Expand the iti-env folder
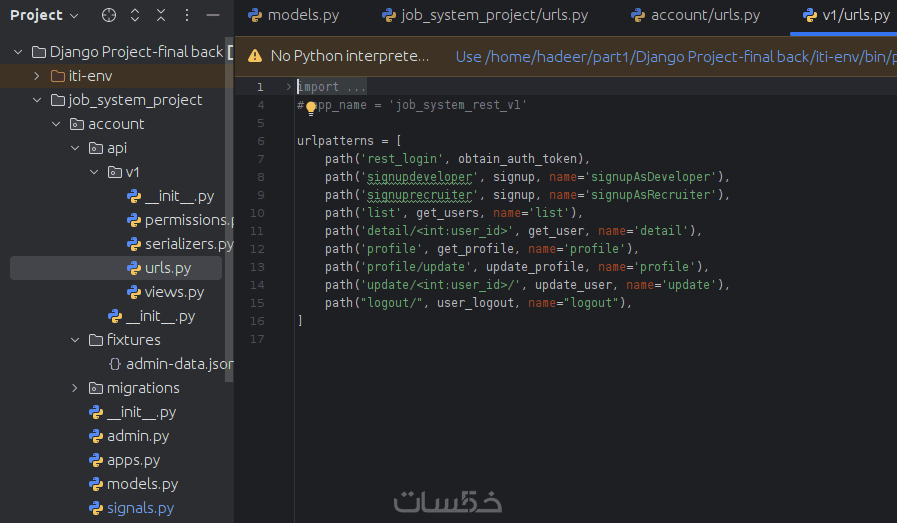Screen dimensions: 897x523 [x=37, y=76]
